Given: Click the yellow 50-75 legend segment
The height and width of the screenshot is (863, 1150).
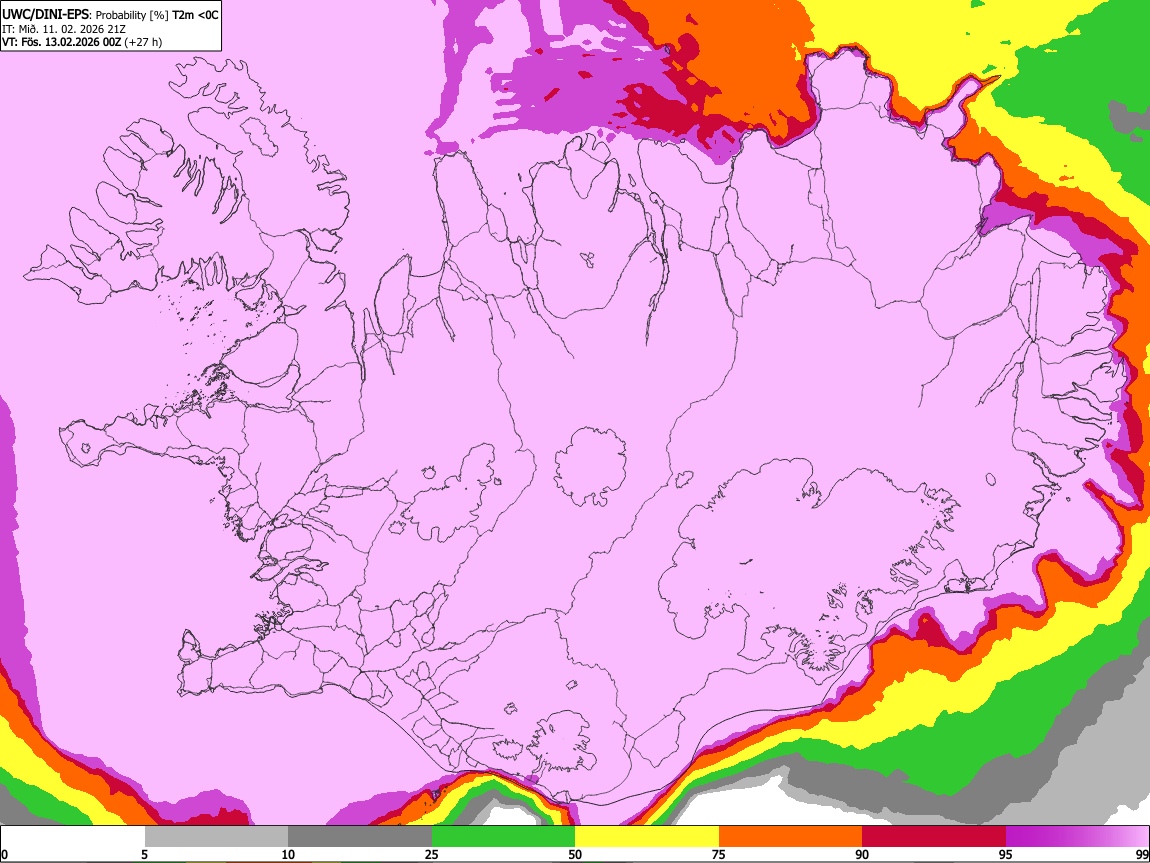Looking at the screenshot, I should (x=647, y=837).
